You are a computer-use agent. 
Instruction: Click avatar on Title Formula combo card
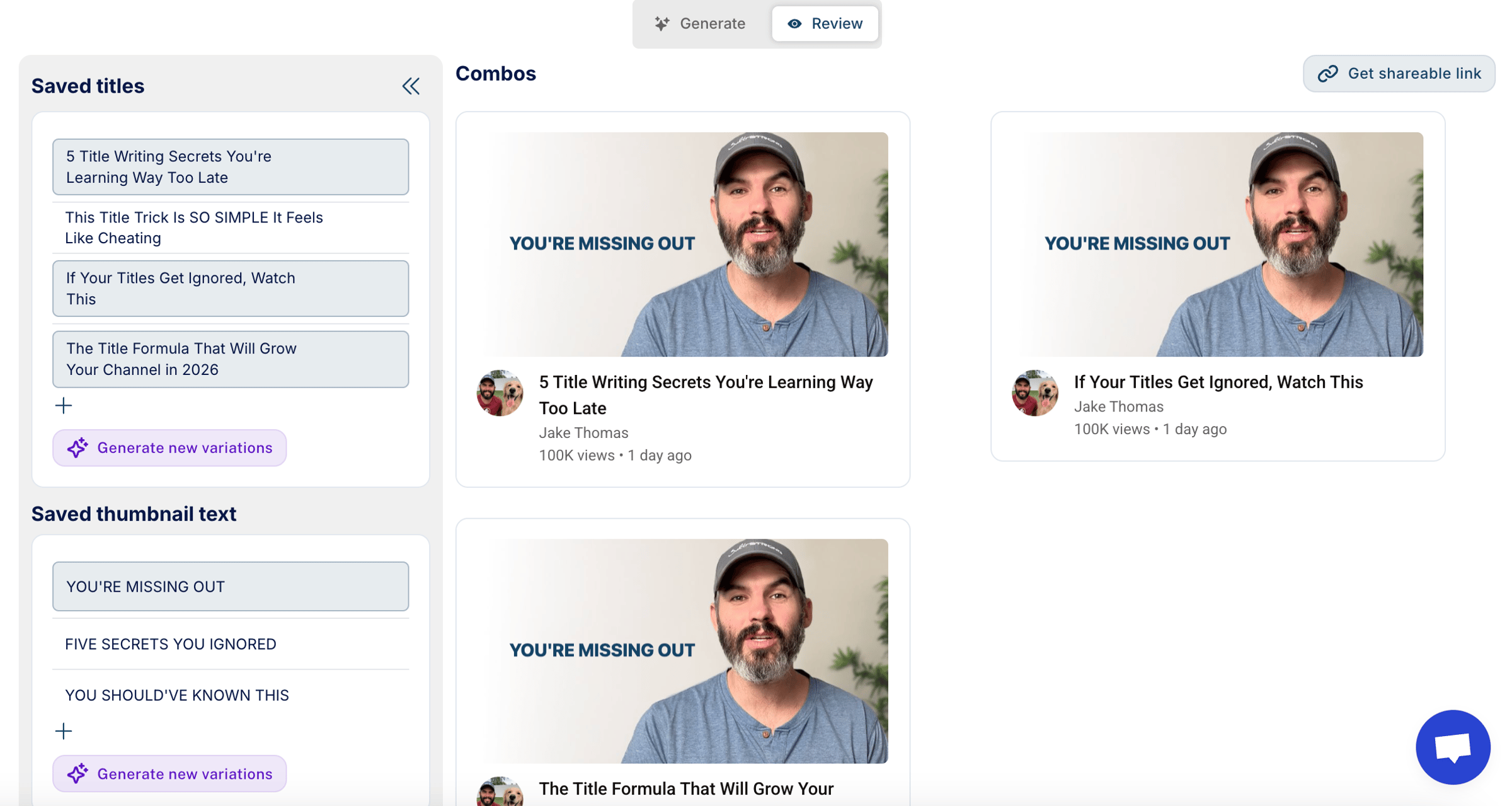click(500, 793)
